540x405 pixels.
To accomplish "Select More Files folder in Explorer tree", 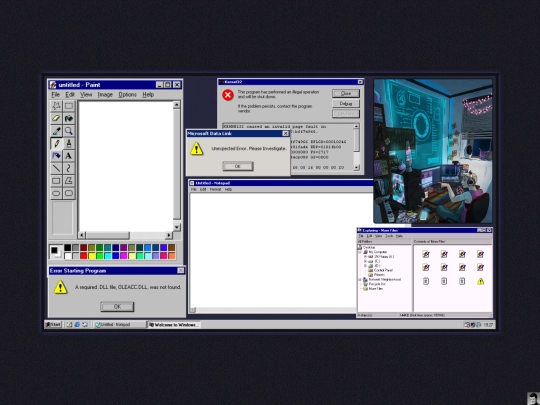I will (x=376, y=289).
